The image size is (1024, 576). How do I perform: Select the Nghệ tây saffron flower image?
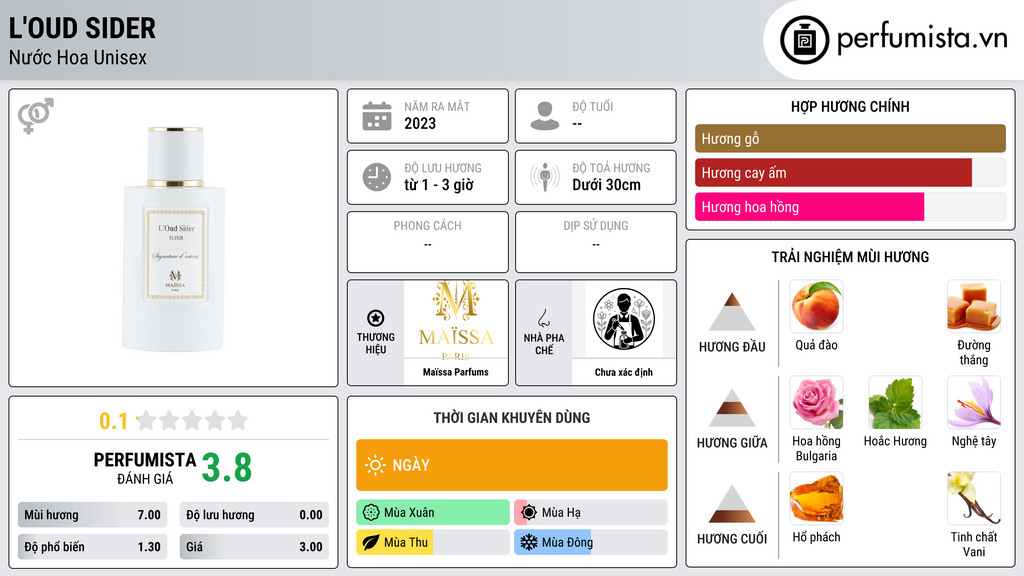point(974,402)
